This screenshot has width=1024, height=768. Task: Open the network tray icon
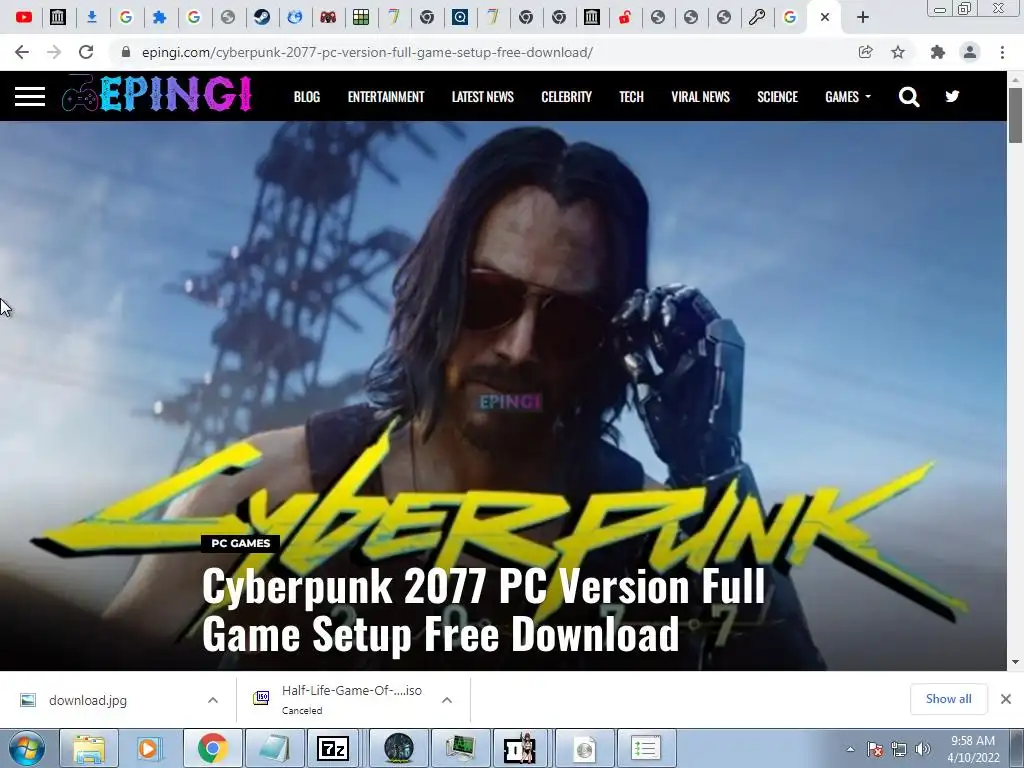tap(899, 749)
